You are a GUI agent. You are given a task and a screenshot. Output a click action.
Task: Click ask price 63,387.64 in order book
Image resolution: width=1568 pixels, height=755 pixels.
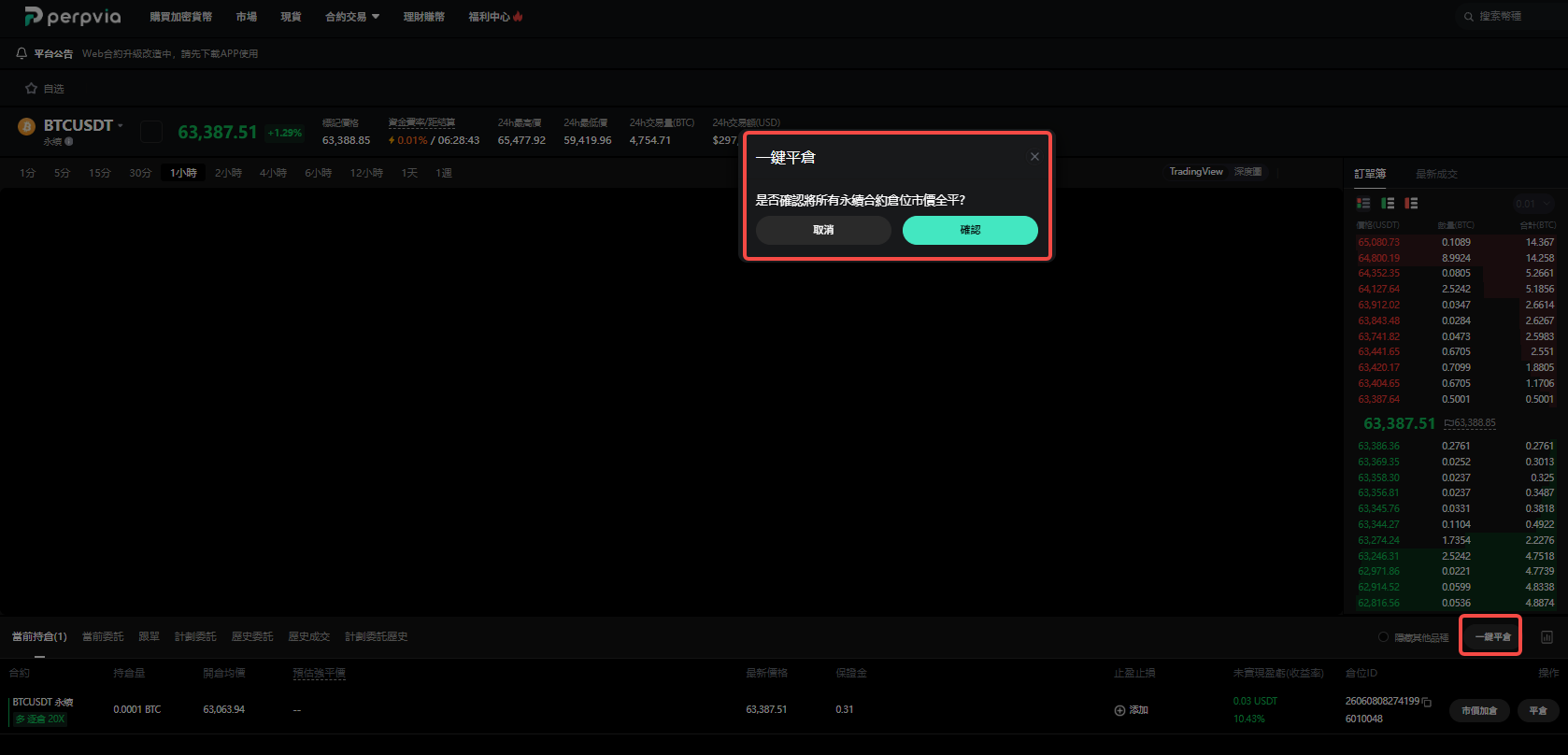pos(1378,399)
